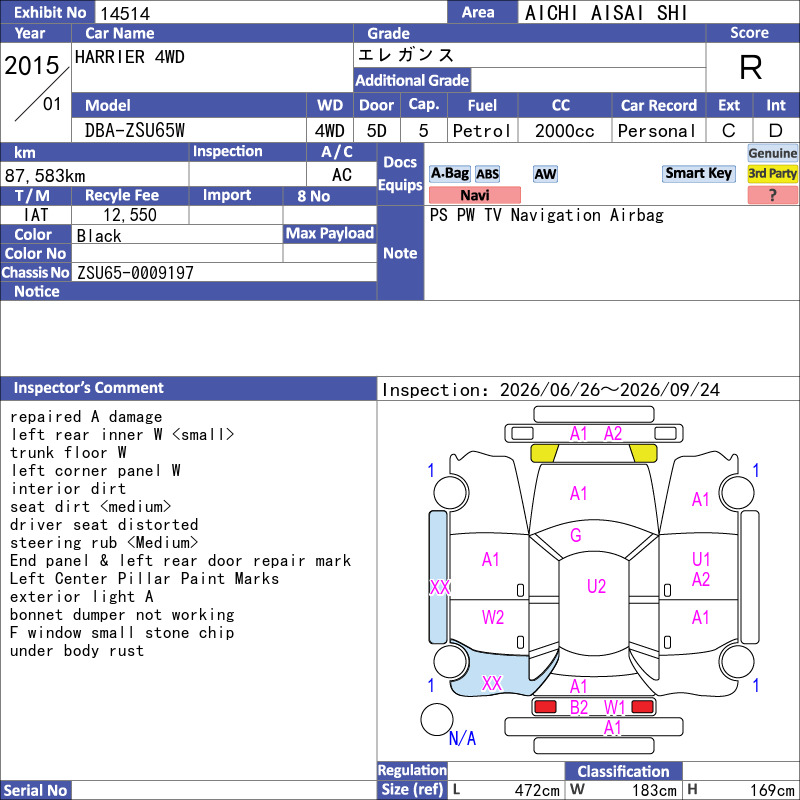
Task: Click the note PS PW TV Navigation Airbag
Action: pos(546,215)
